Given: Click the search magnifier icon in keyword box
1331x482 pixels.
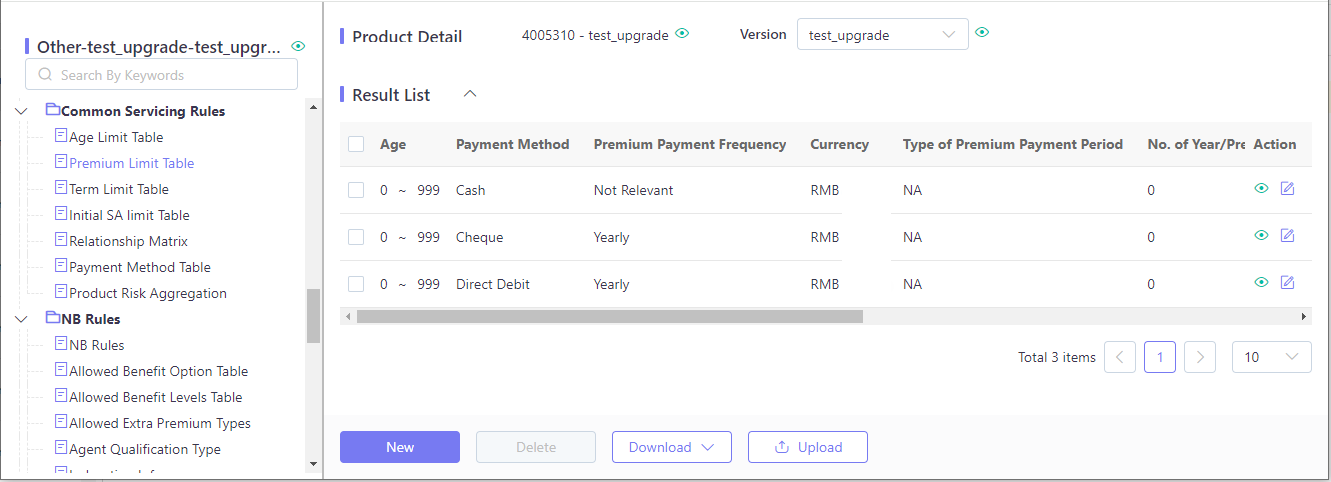Looking at the screenshot, I should (x=45, y=75).
